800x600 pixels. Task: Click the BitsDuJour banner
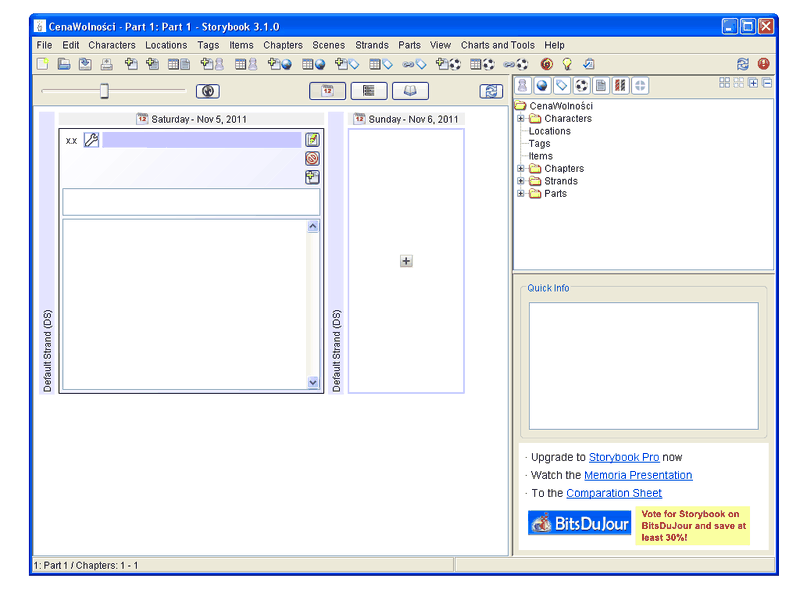(x=579, y=523)
